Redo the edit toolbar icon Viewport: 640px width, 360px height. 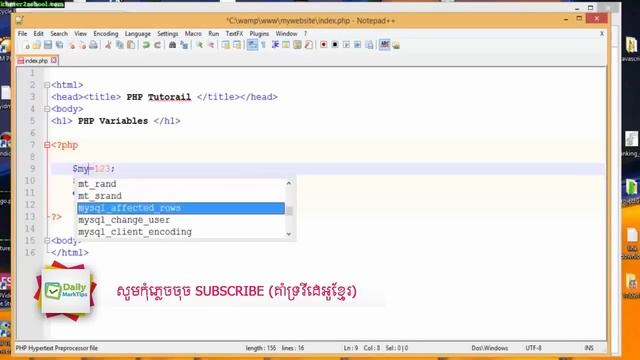point(157,45)
